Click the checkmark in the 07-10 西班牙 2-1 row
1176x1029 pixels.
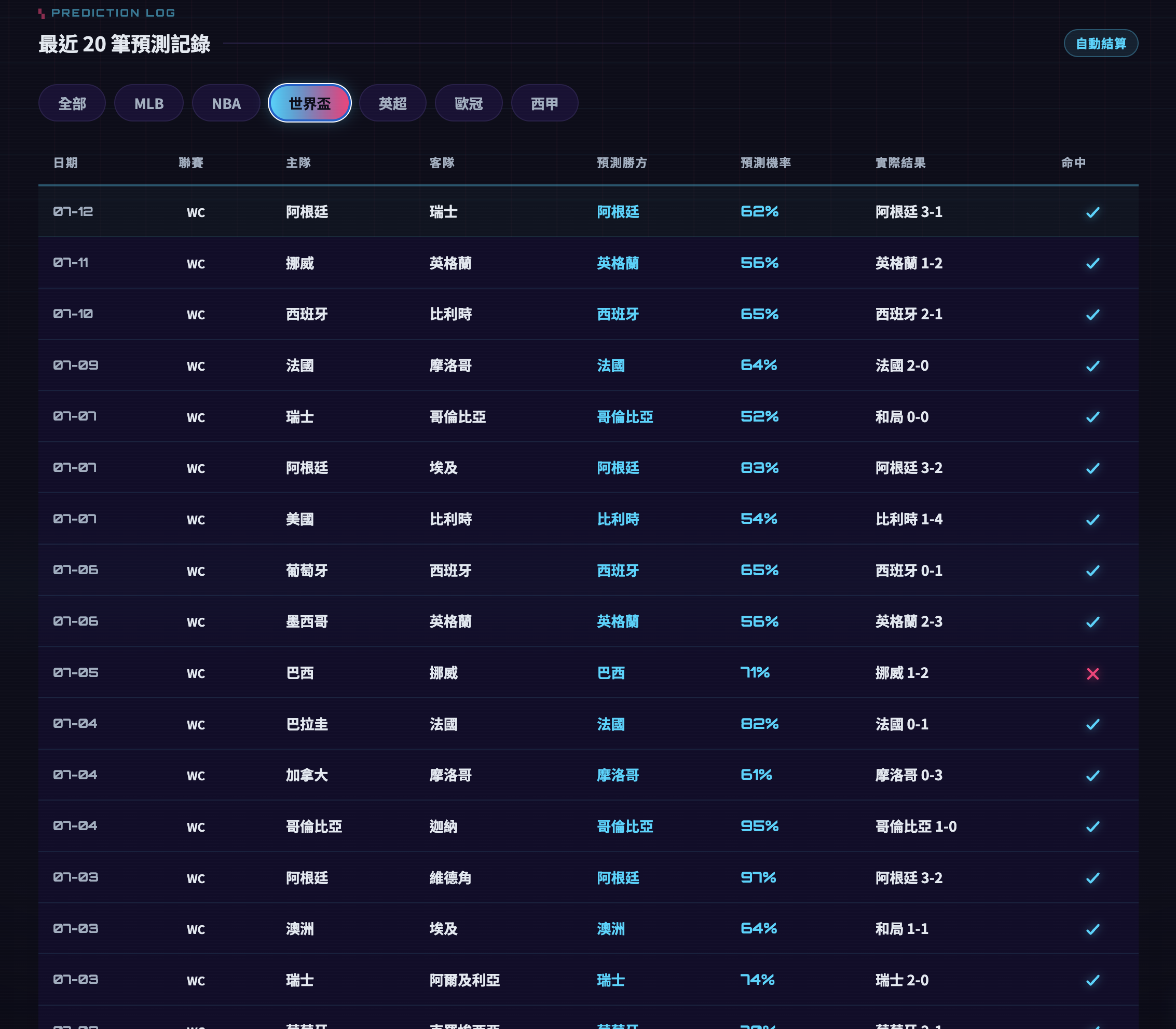coord(1092,315)
